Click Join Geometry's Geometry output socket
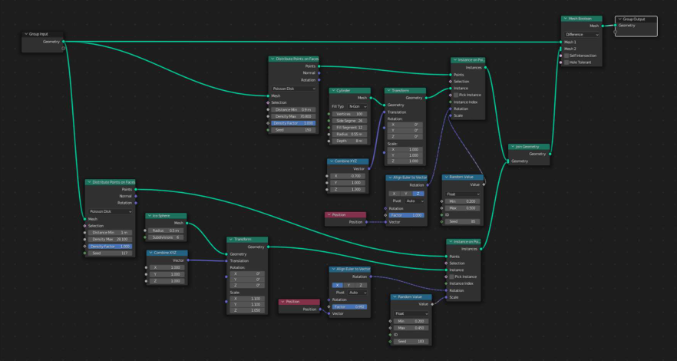 [x=550, y=154]
